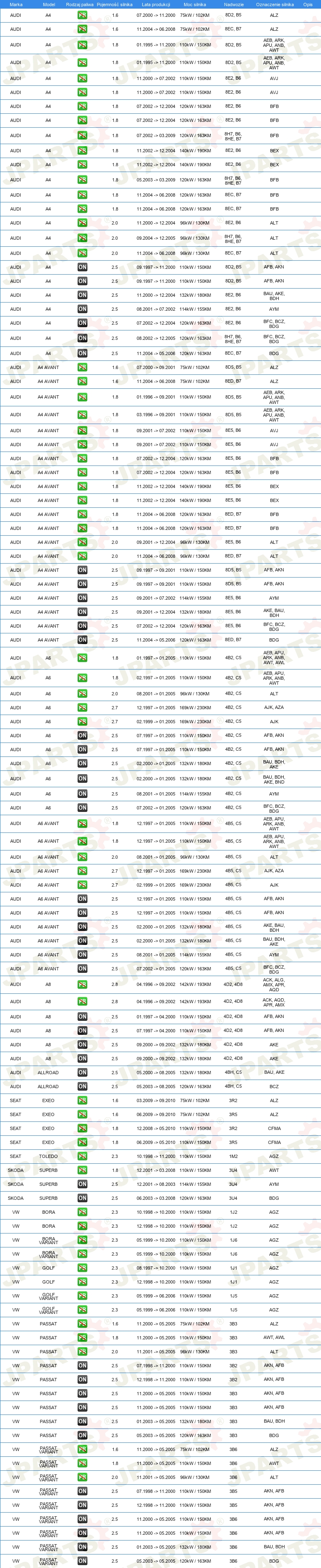Click the Moc silnika column header
Image resolution: width=321 pixels, height=1568 pixels.
click(x=195, y=4)
